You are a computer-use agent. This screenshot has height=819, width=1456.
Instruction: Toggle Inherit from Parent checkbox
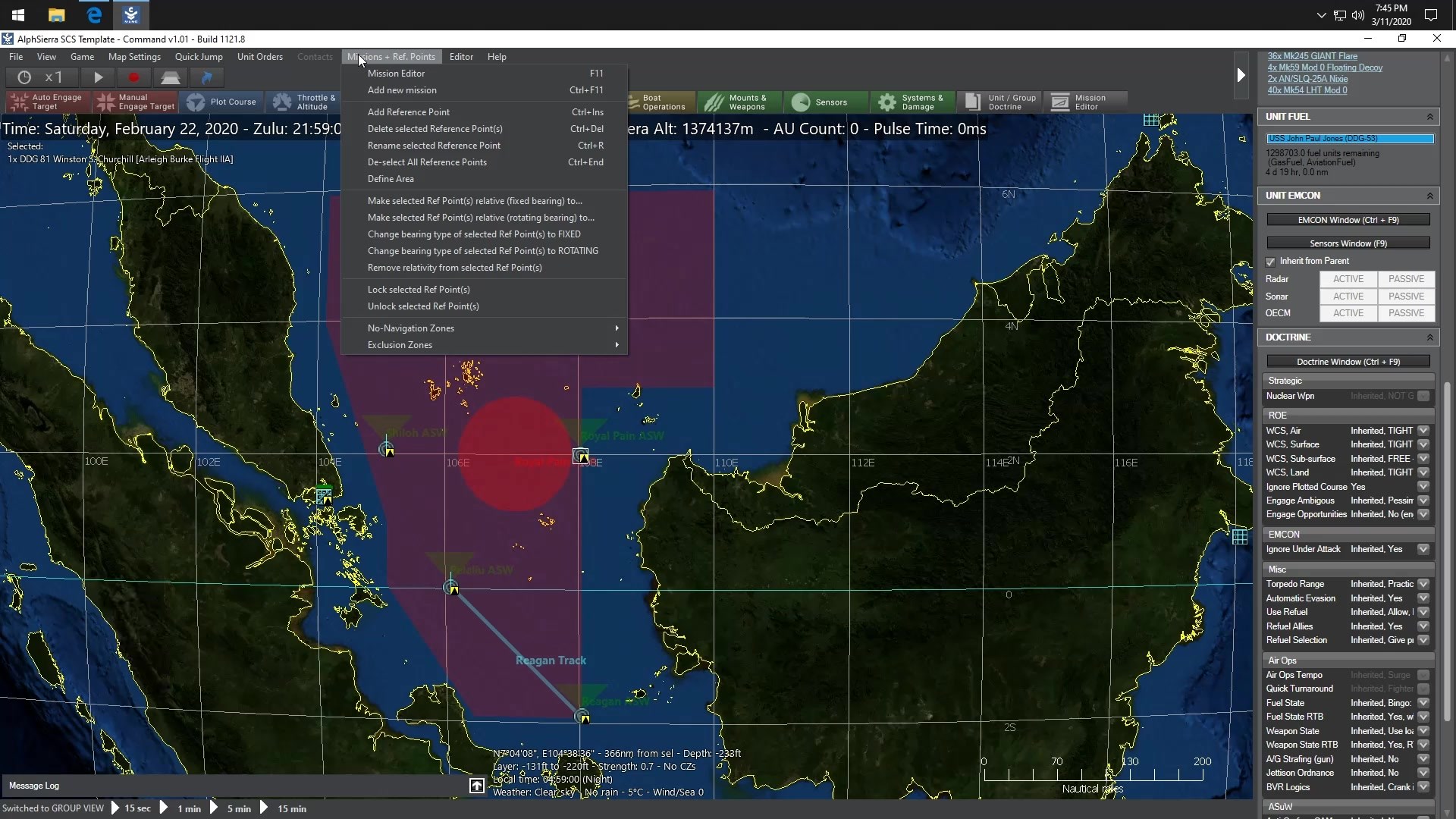tap(1271, 262)
